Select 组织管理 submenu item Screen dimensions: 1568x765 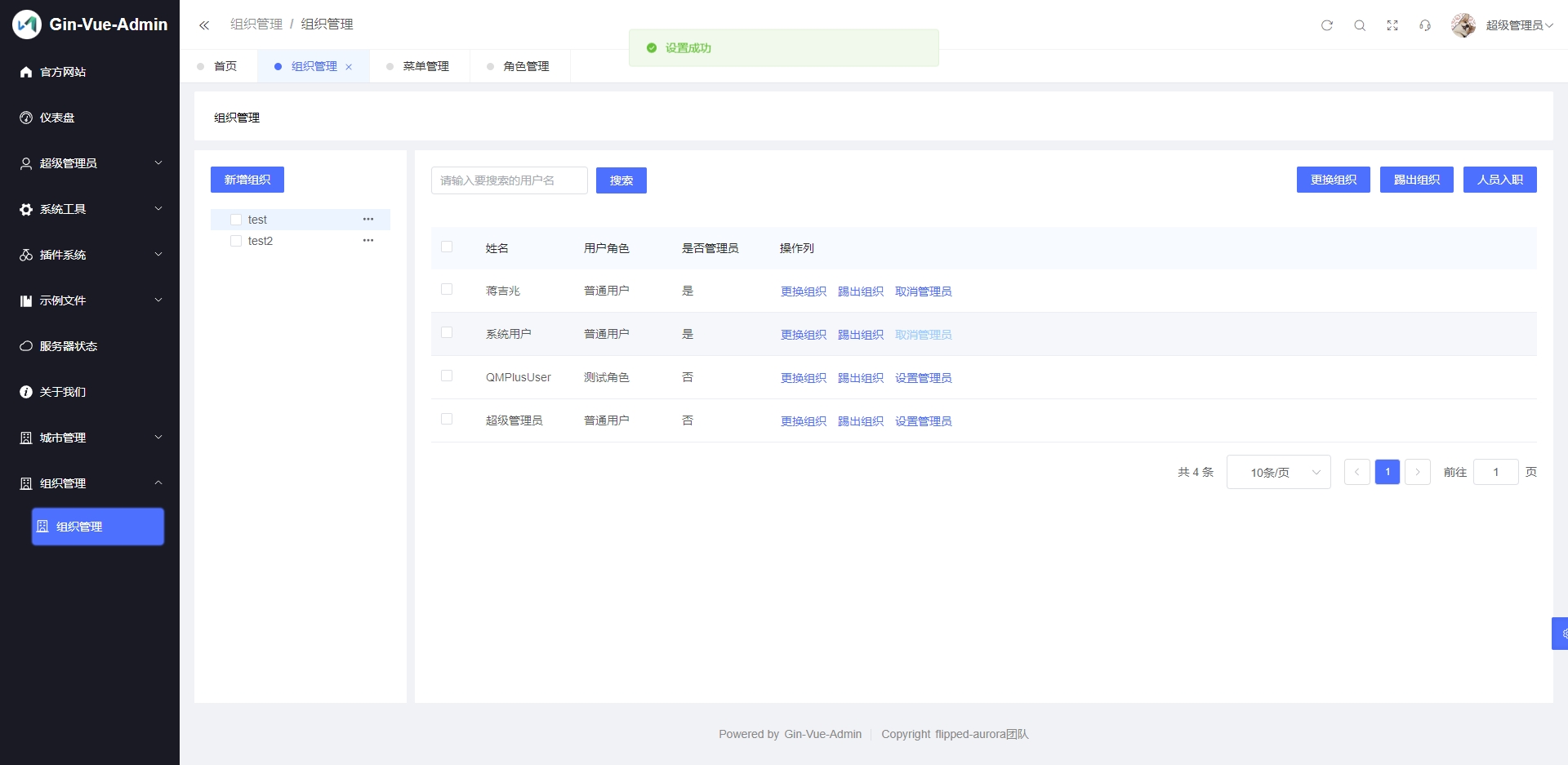98,527
